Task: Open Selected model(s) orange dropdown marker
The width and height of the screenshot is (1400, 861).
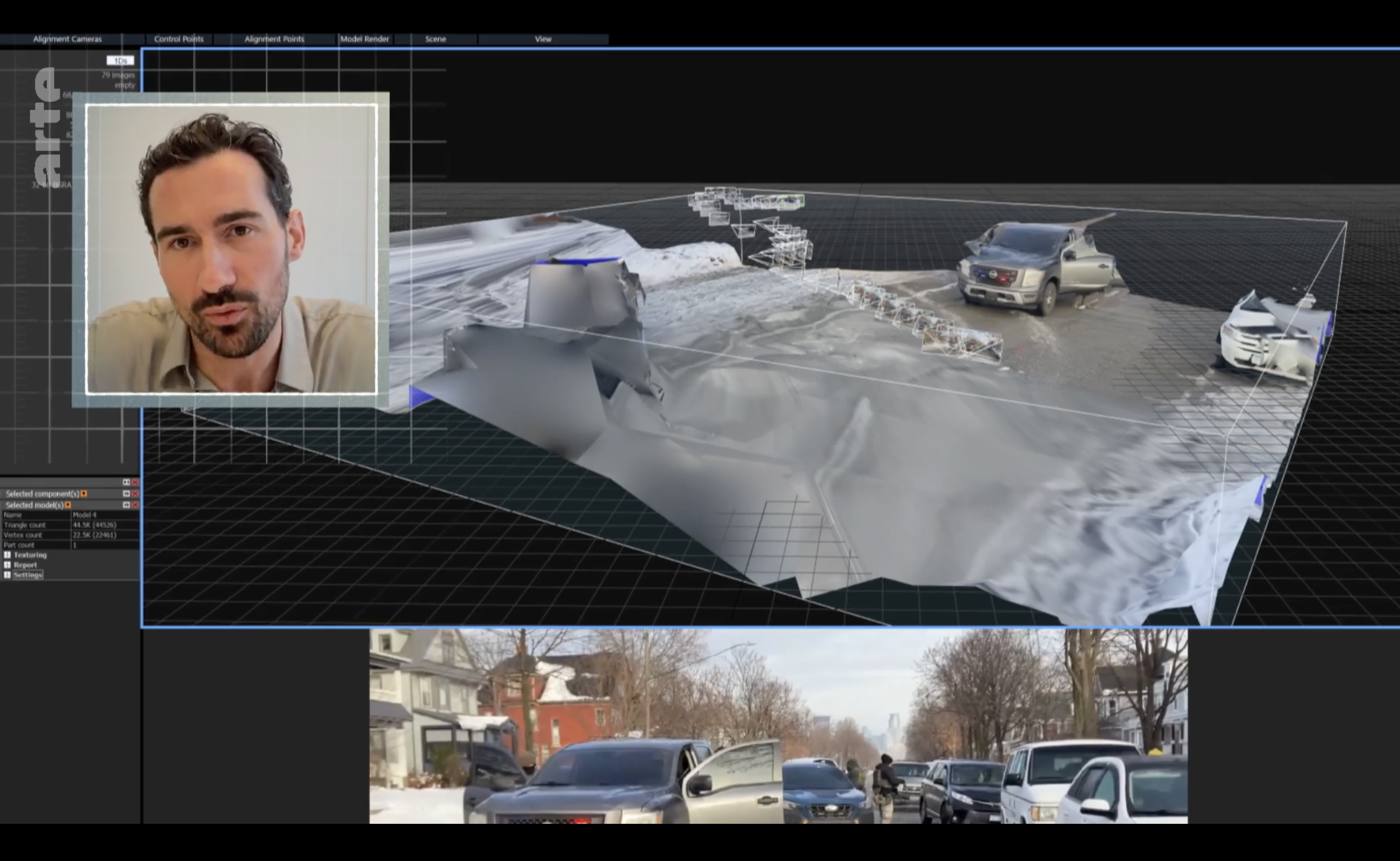Action: coord(68,505)
